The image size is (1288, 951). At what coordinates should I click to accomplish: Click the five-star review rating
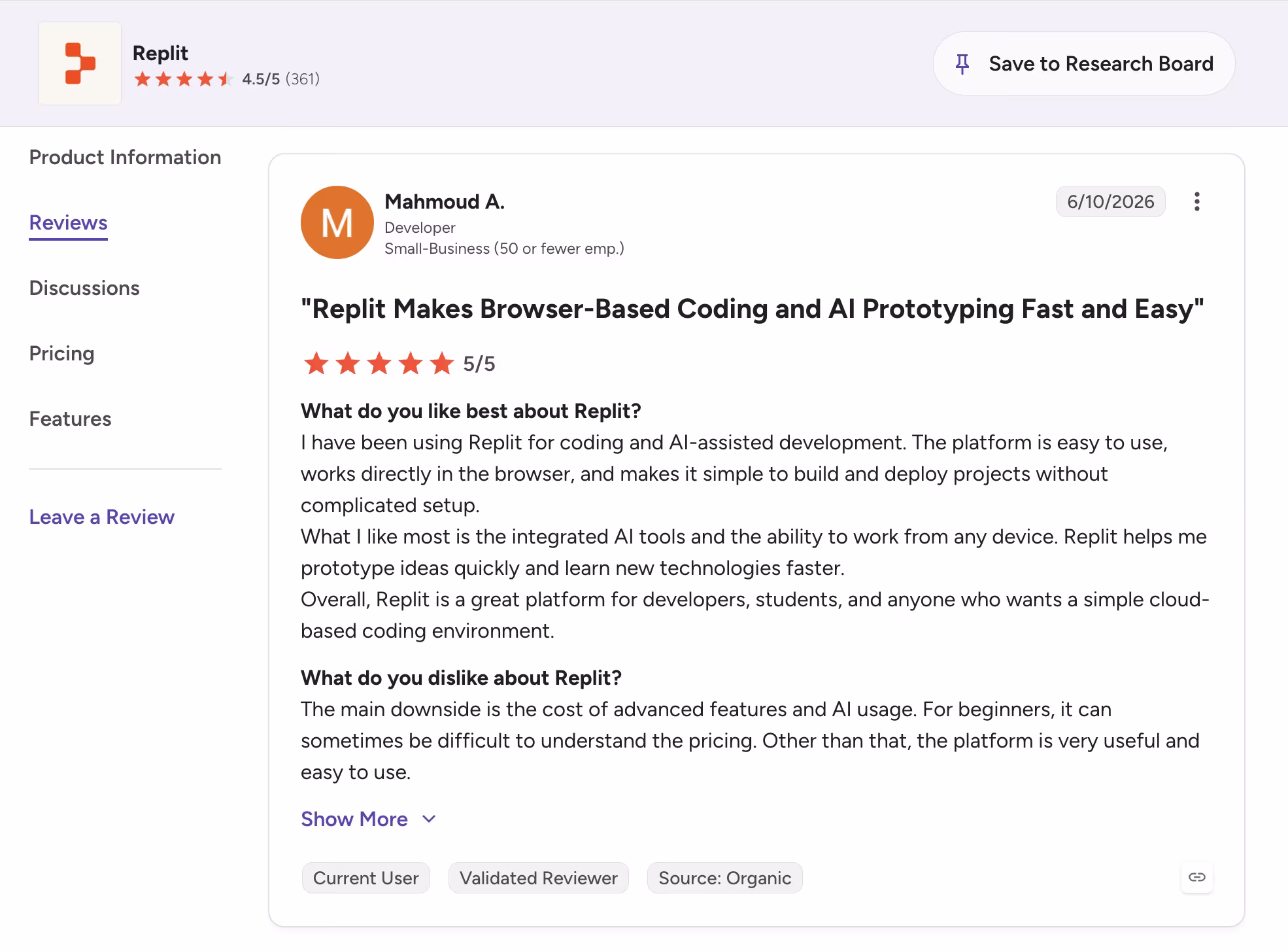coord(379,364)
